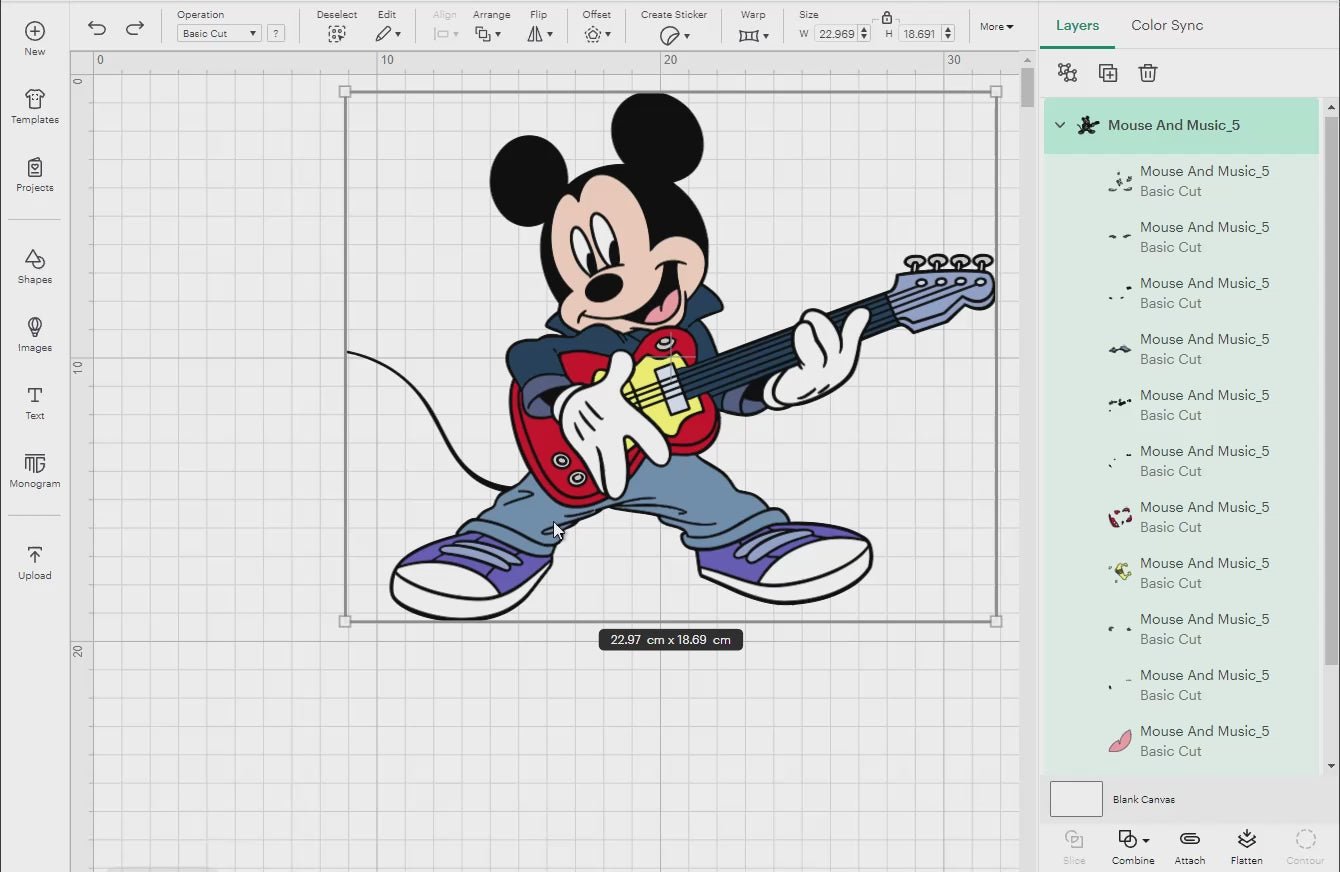Select the yellow pickguard layer
This screenshot has height=872, width=1340.
point(1181,573)
